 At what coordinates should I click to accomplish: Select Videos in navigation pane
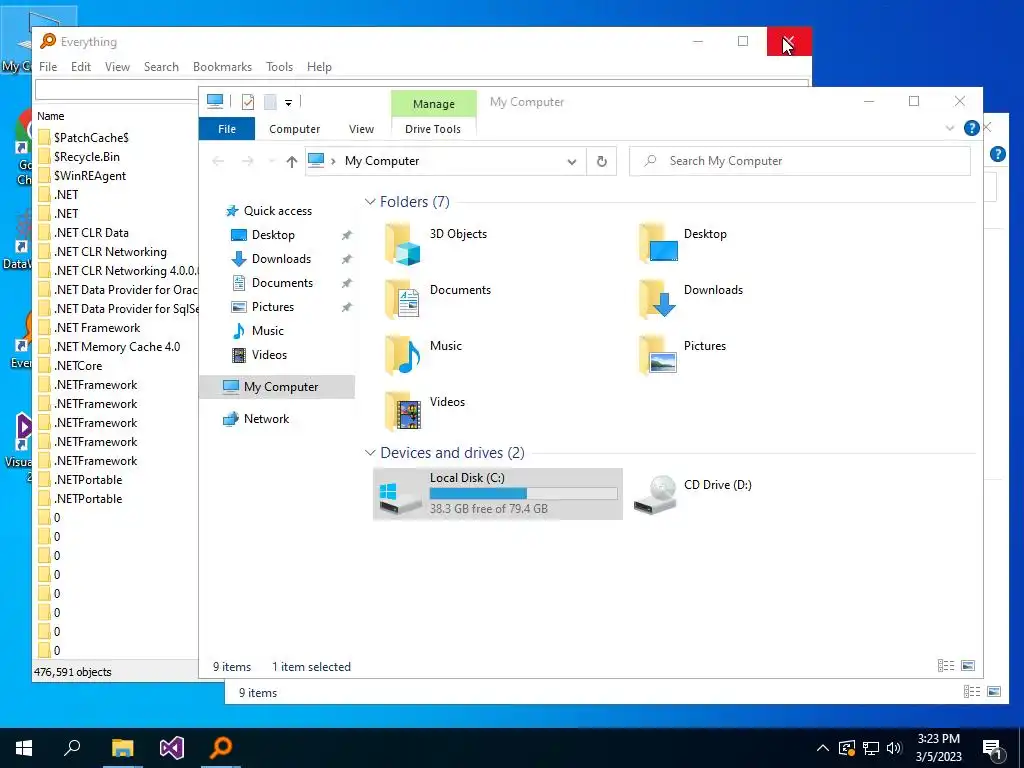click(269, 355)
